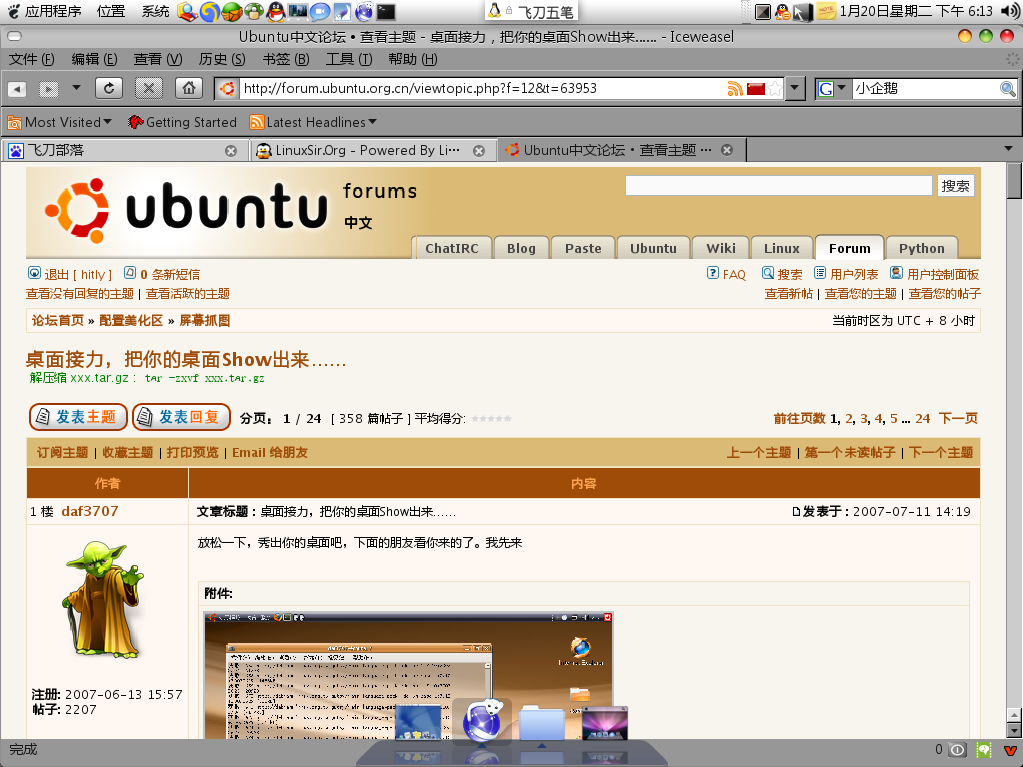Click the red V icon in status bar
This screenshot has height=767, width=1023.
coord(1010,750)
